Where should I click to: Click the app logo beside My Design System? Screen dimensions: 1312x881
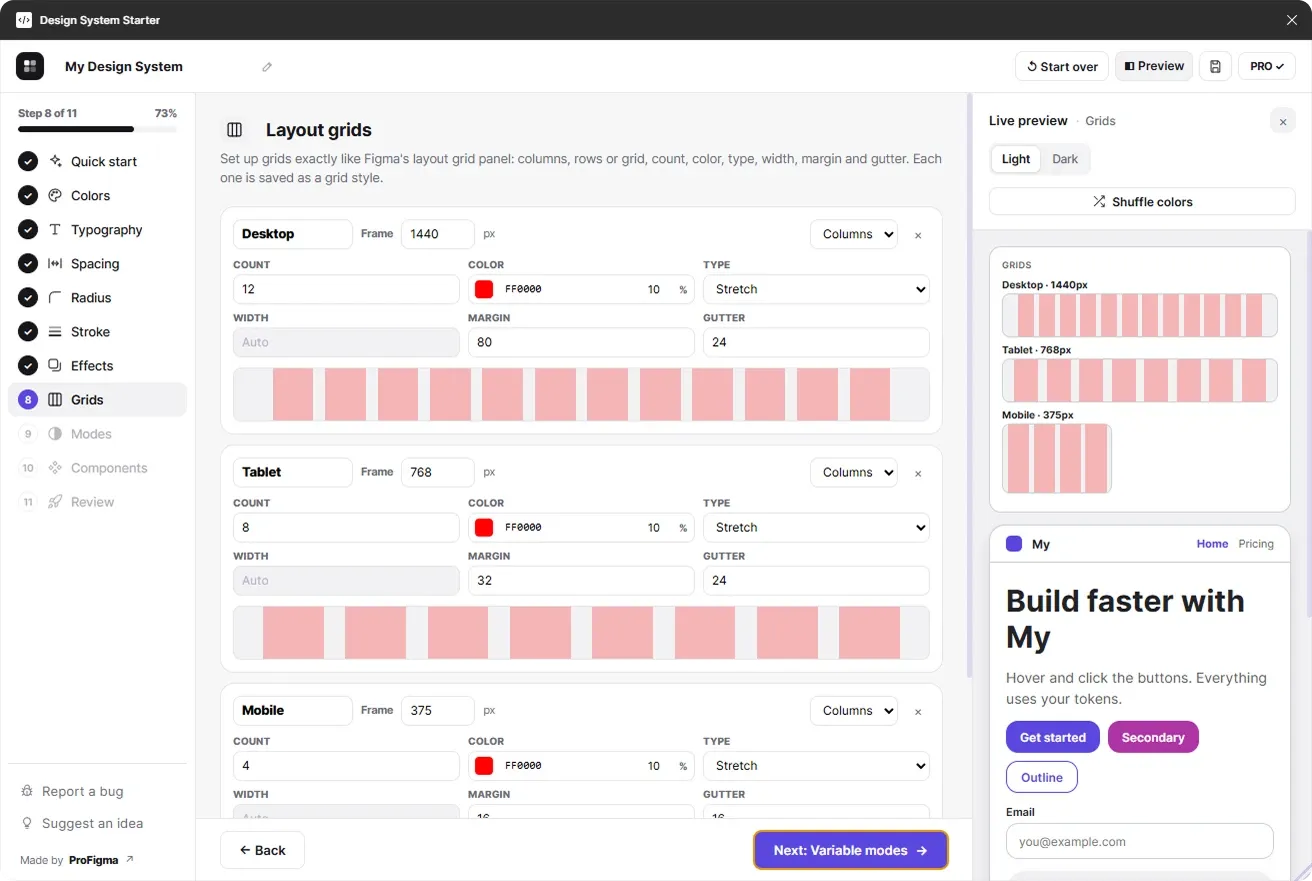coord(30,66)
